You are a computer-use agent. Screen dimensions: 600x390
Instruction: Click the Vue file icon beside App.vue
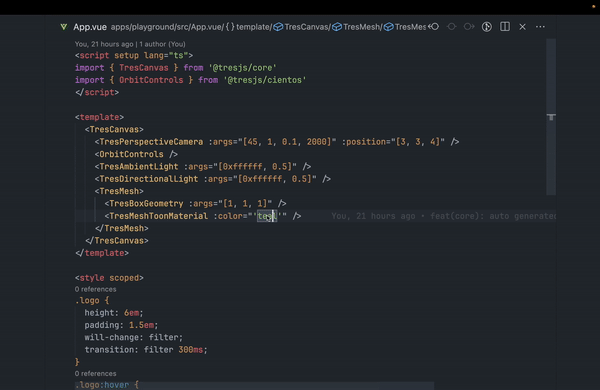[x=64, y=27]
